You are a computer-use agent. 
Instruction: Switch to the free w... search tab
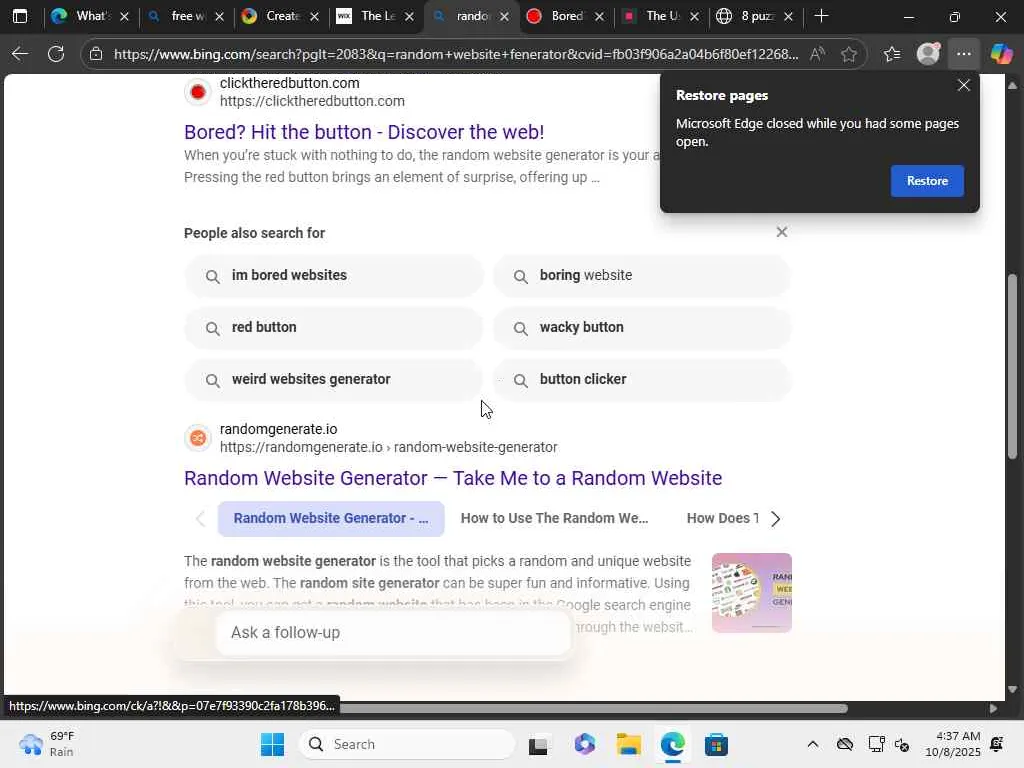[x=185, y=16]
